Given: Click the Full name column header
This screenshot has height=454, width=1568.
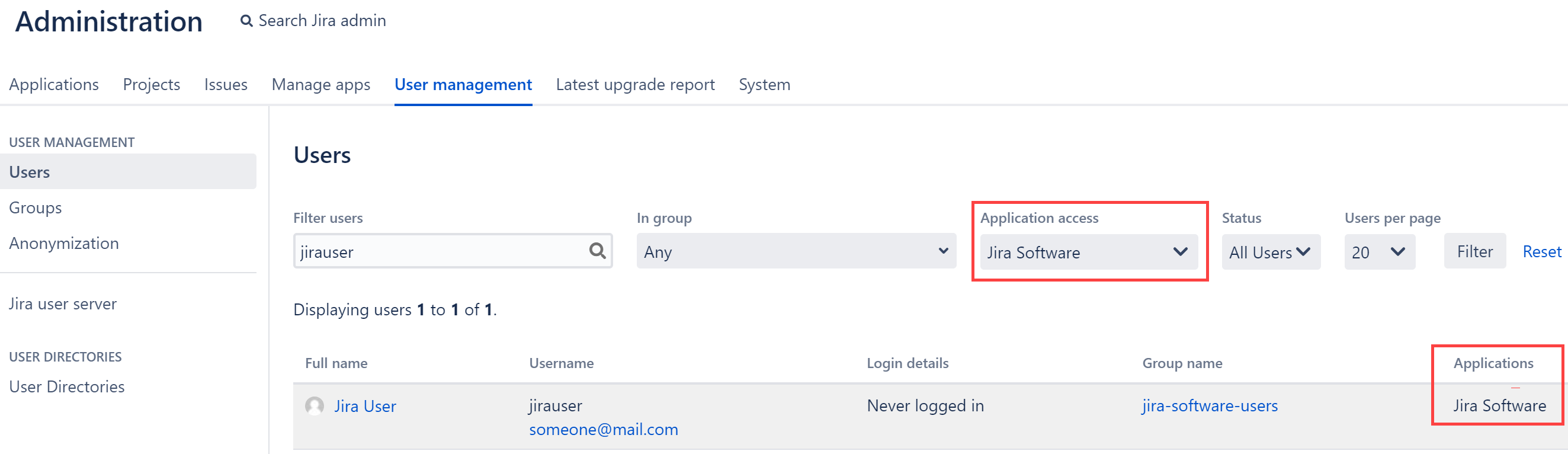Looking at the screenshot, I should click(x=336, y=363).
